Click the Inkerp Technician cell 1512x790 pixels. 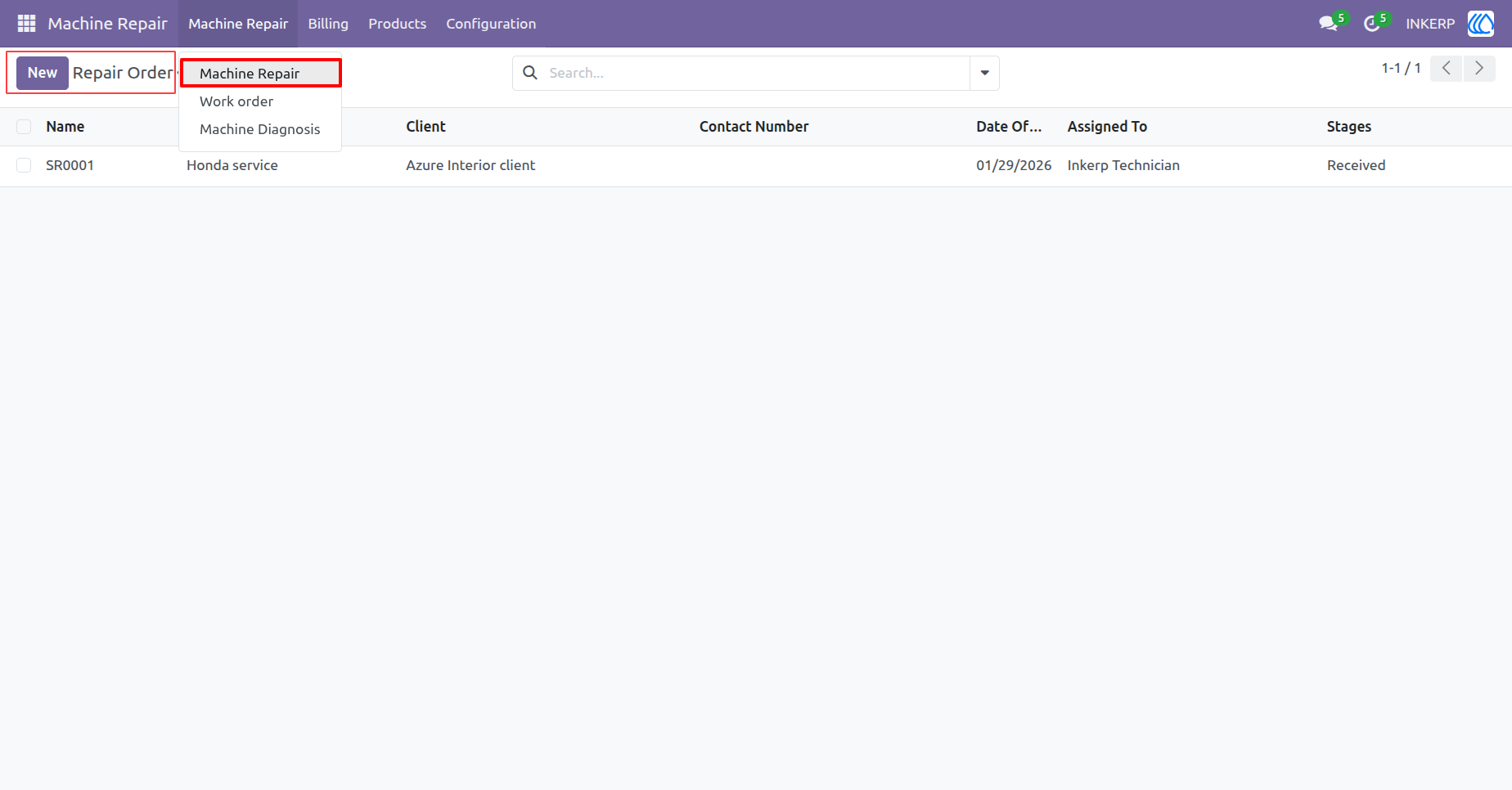(x=1123, y=165)
